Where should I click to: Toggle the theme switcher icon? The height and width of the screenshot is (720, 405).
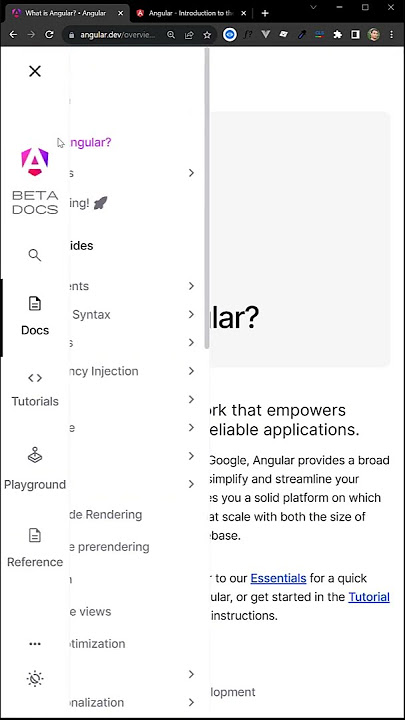click(x=35, y=678)
